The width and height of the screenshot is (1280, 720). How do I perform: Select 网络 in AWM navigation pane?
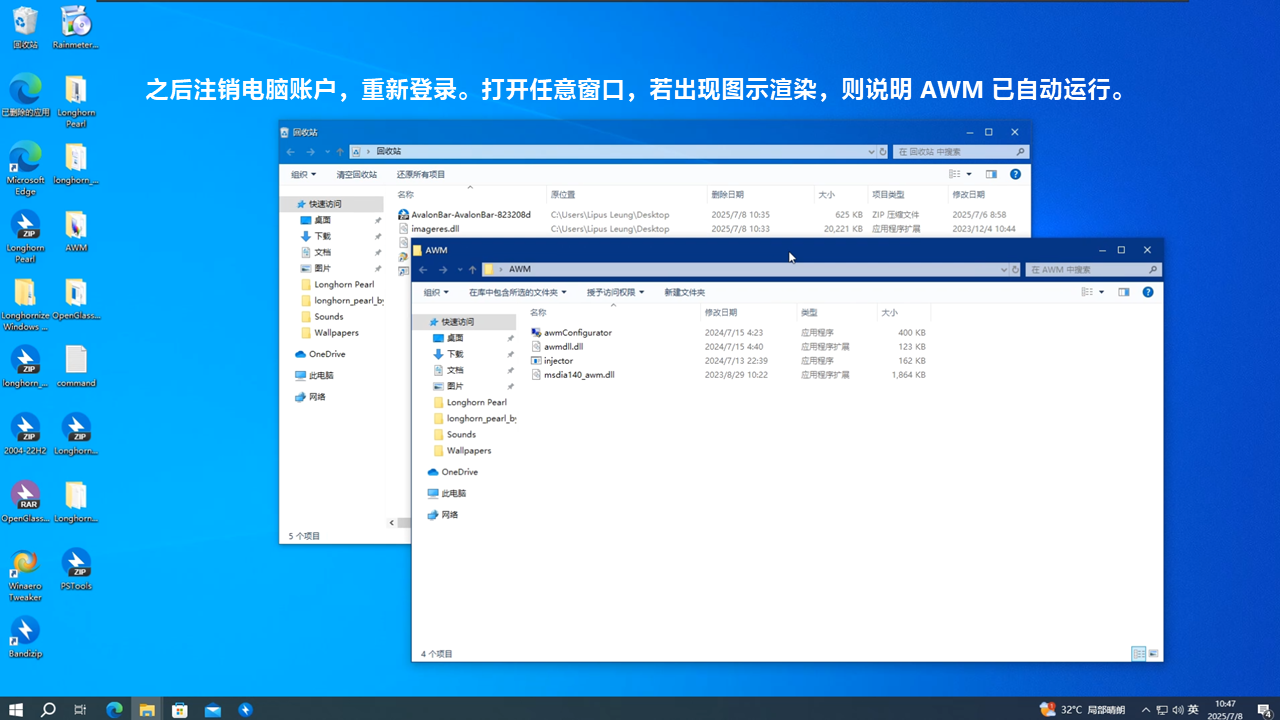click(x=449, y=514)
